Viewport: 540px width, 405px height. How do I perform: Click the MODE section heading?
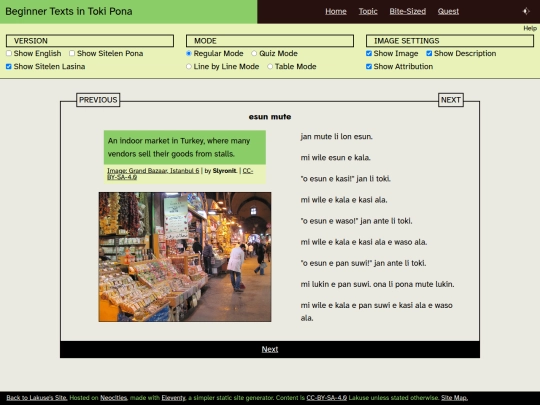[270, 41]
